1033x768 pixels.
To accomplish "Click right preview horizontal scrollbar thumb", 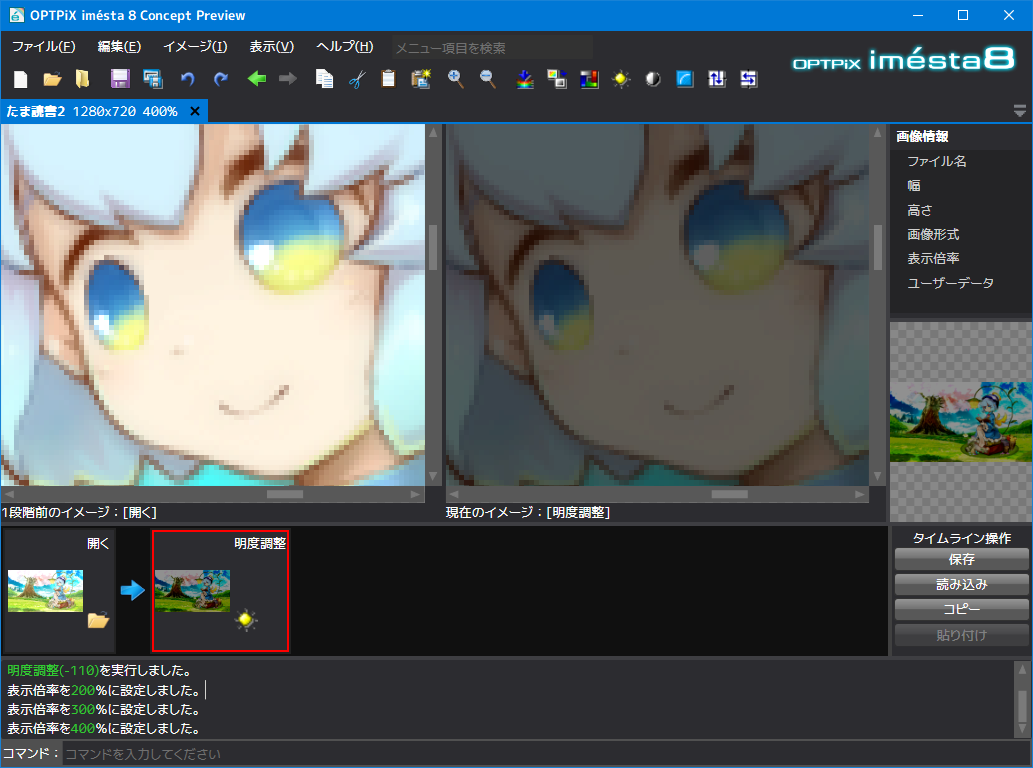I will coord(729,494).
